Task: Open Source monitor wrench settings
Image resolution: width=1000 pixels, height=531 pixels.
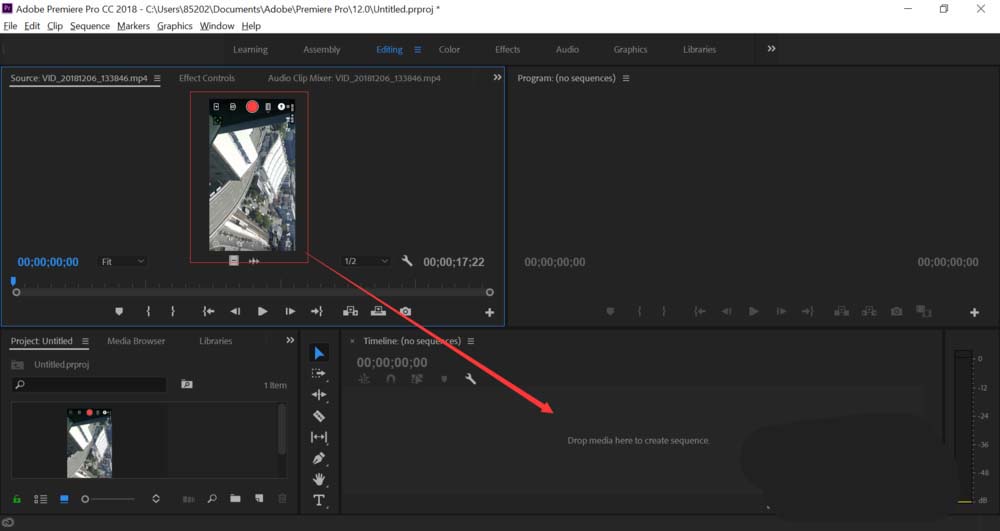Action: point(407,261)
